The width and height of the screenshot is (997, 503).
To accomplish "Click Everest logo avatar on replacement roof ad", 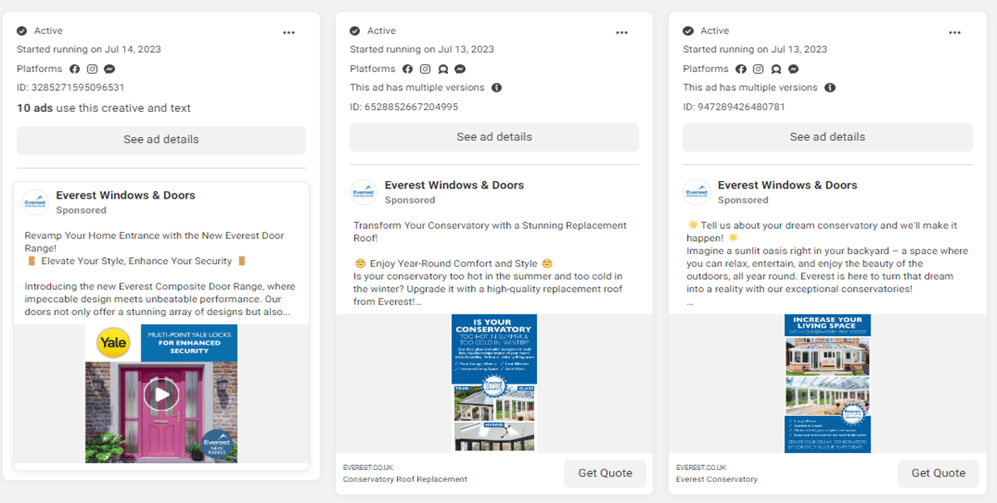I will [363, 192].
